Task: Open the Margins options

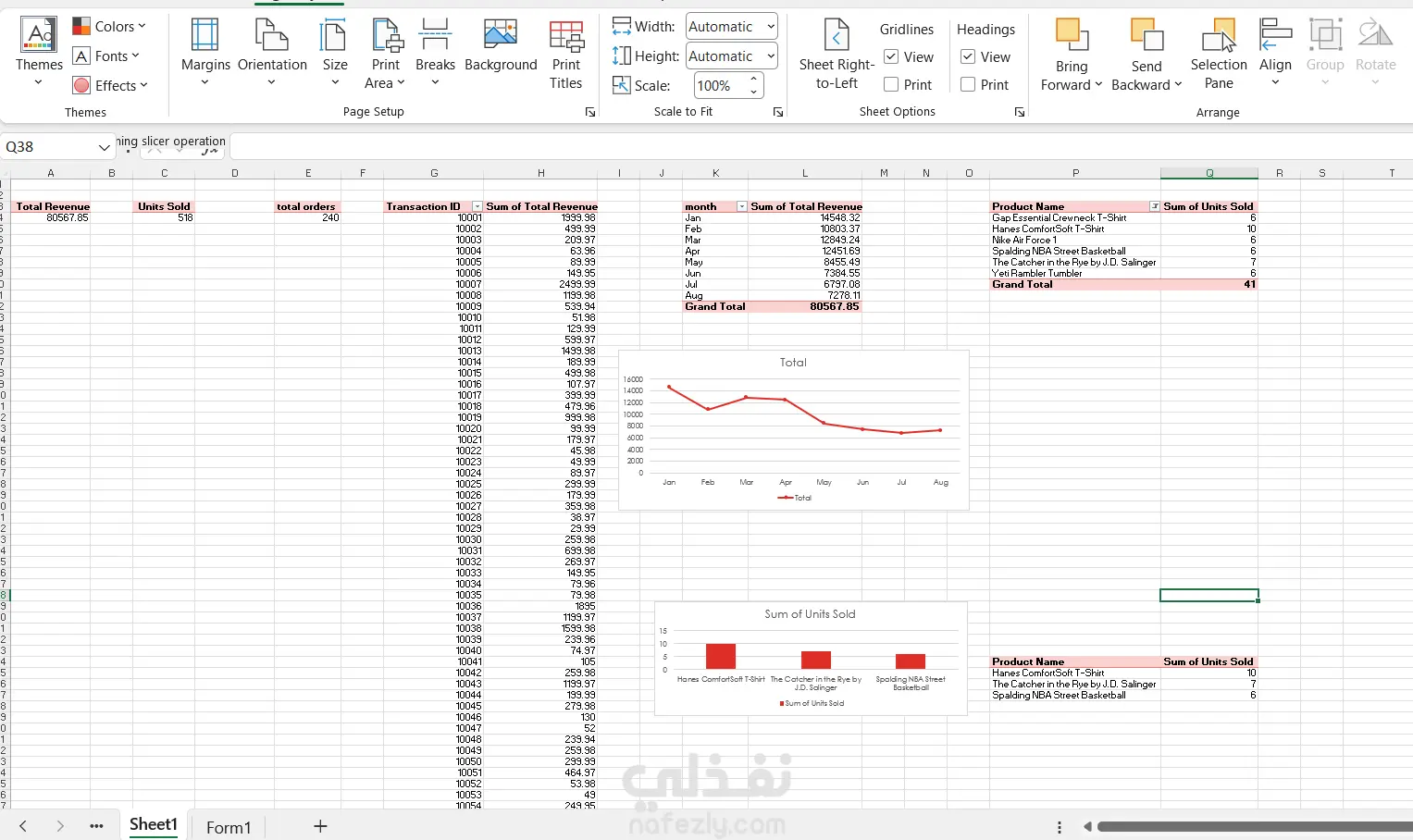Action: [x=205, y=52]
